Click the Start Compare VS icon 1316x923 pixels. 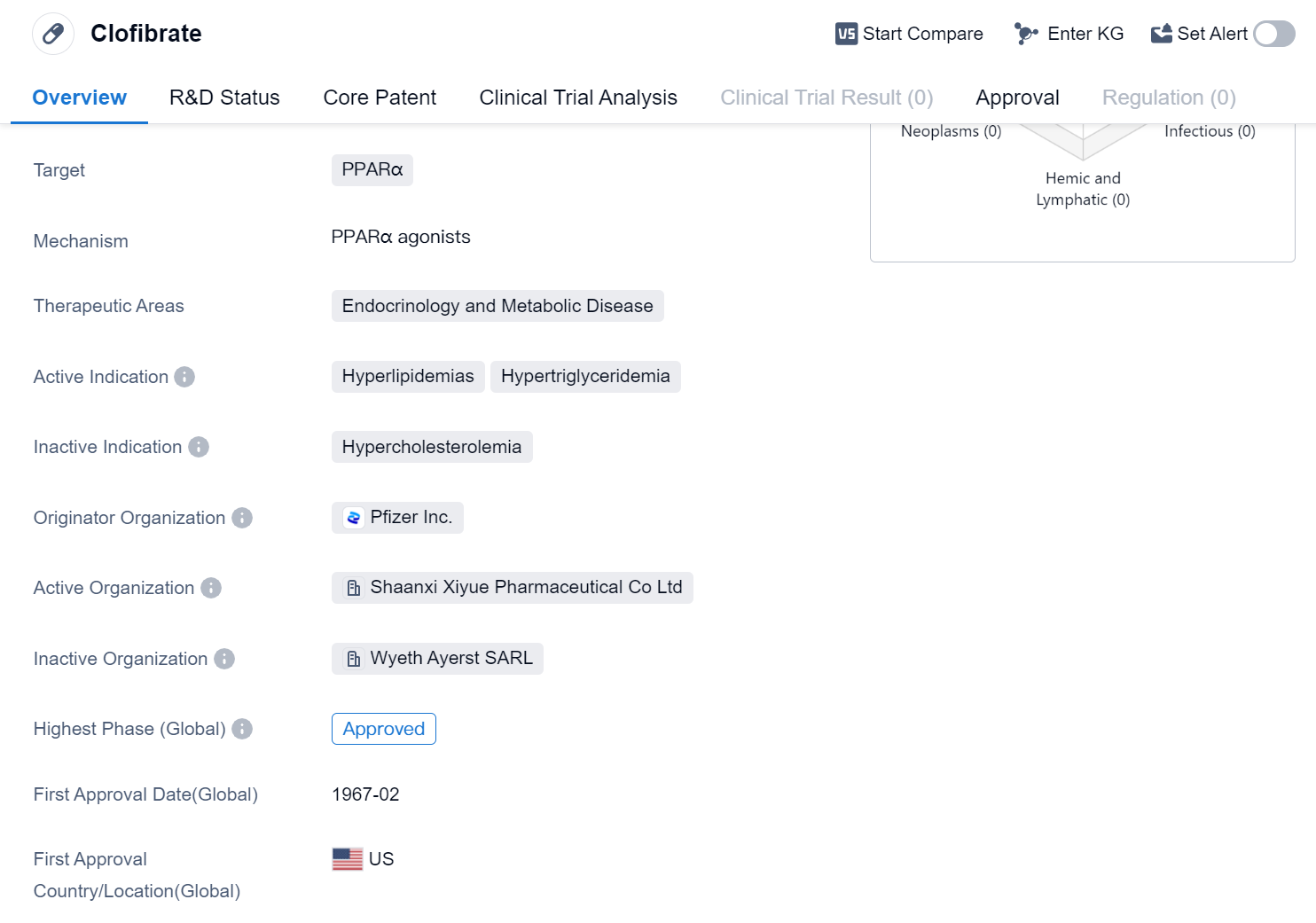click(846, 34)
